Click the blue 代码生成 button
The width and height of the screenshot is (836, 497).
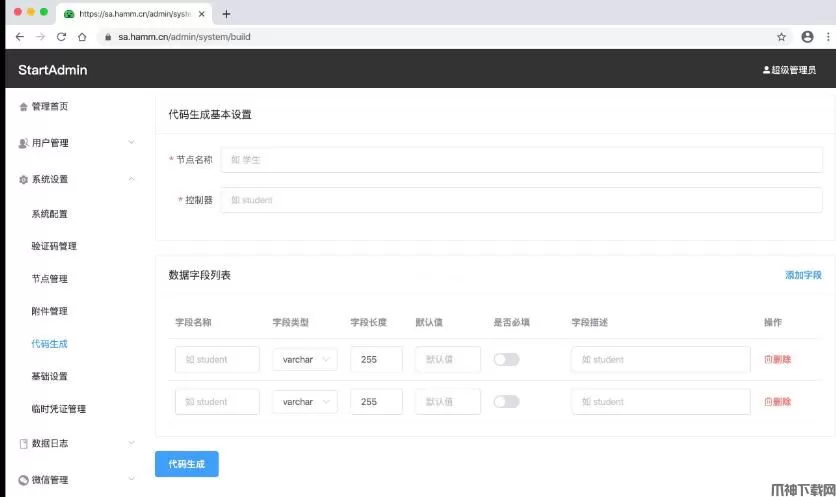tap(186, 464)
